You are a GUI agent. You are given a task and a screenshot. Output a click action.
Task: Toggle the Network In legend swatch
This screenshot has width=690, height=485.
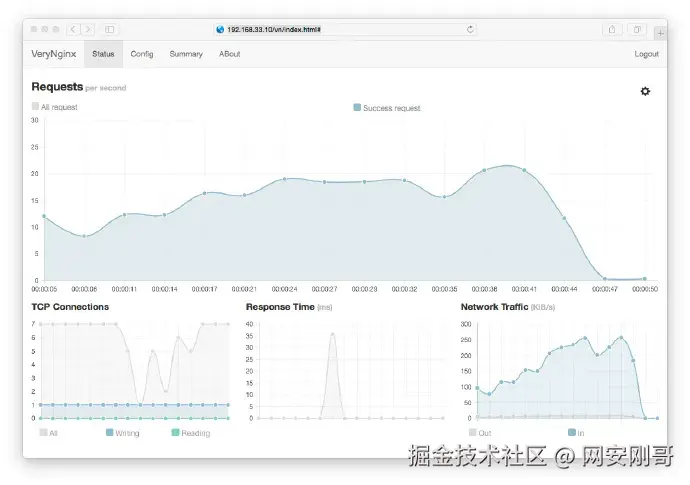point(572,432)
